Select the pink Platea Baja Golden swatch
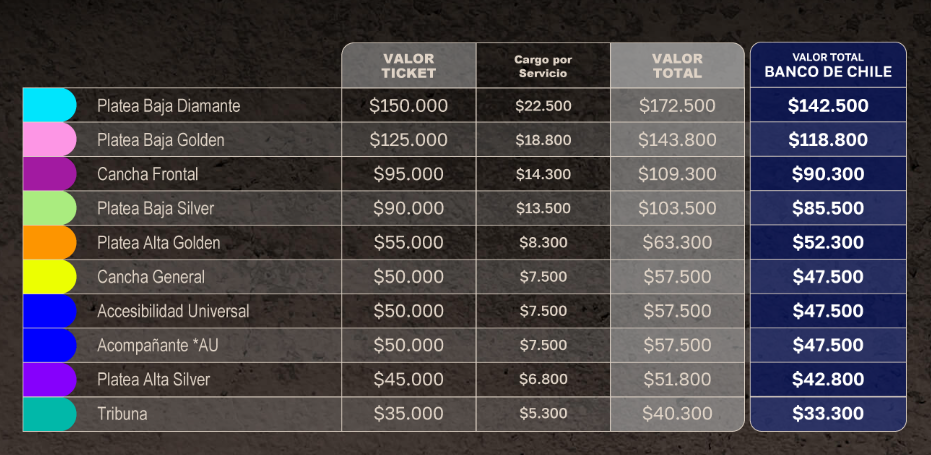This screenshot has width=931, height=455. click(49, 140)
